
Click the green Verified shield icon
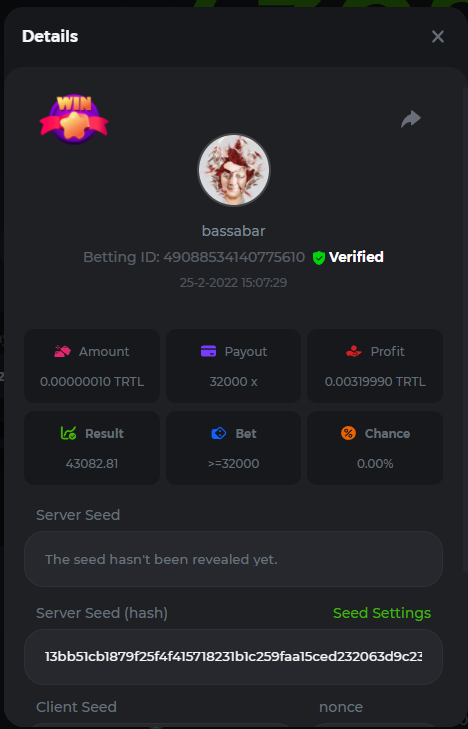pyautogui.click(x=319, y=258)
